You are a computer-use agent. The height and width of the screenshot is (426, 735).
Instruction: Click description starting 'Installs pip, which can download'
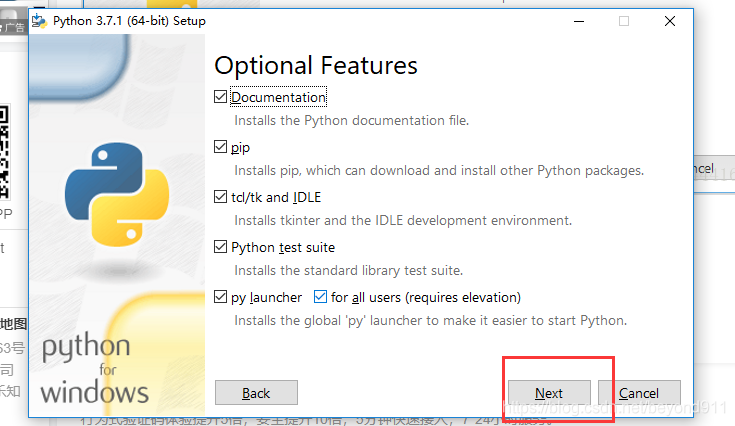pos(439,171)
